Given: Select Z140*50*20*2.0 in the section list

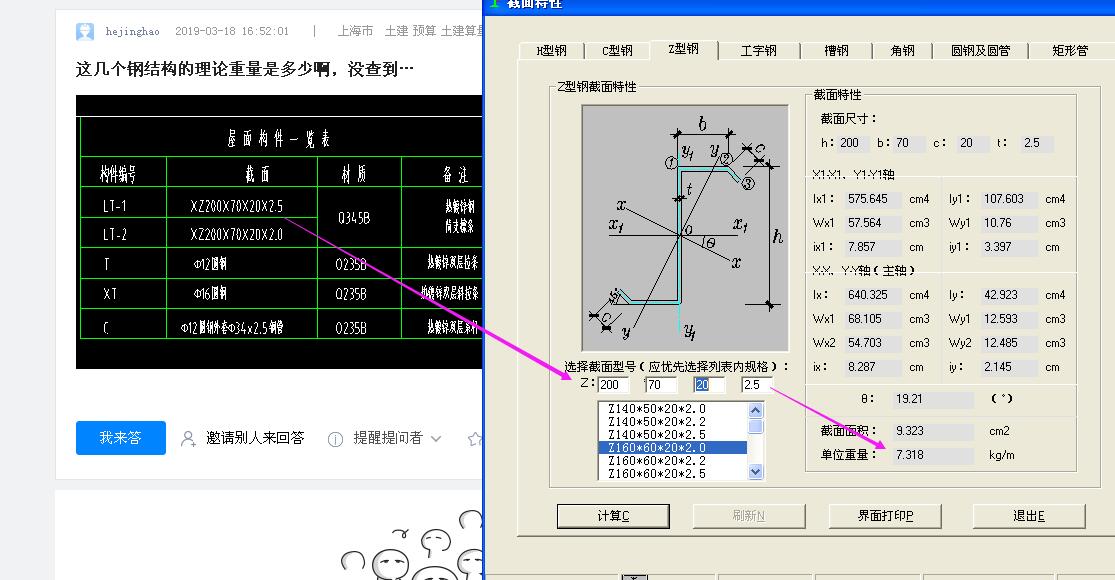Looking at the screenshot, I should click(x=673, y=409).
